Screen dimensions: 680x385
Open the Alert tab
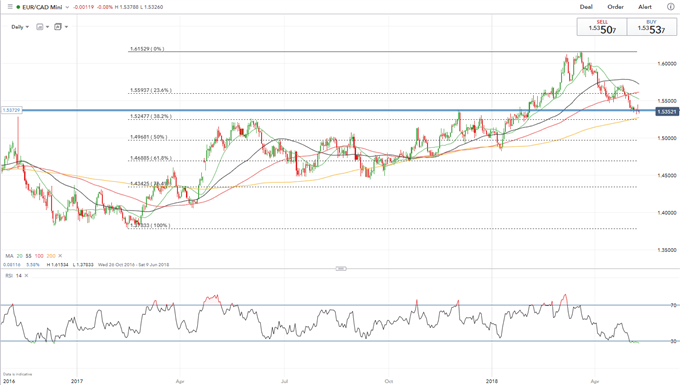pos(645,7)
